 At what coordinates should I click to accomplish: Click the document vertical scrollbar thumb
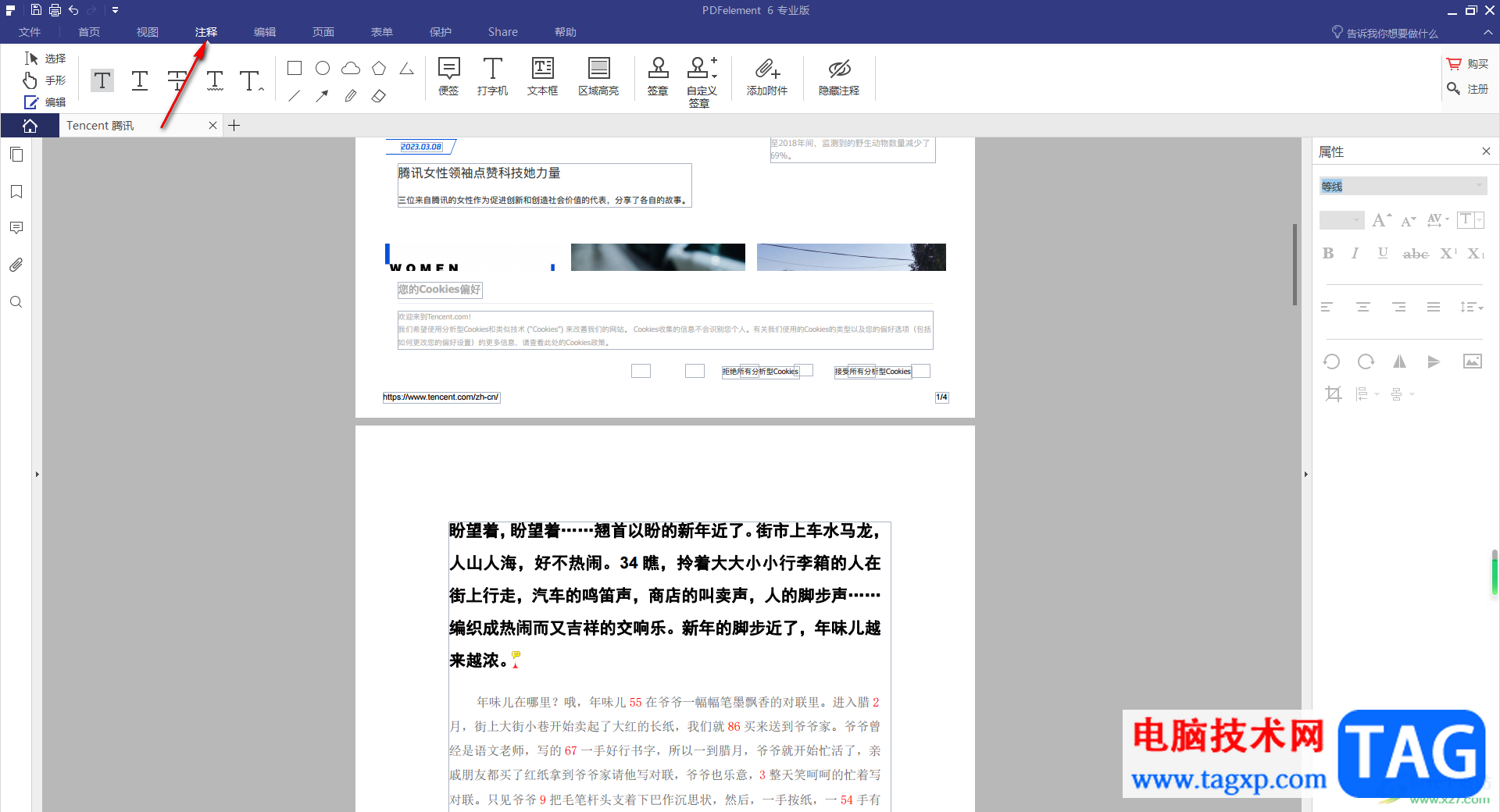point(1295,264)
